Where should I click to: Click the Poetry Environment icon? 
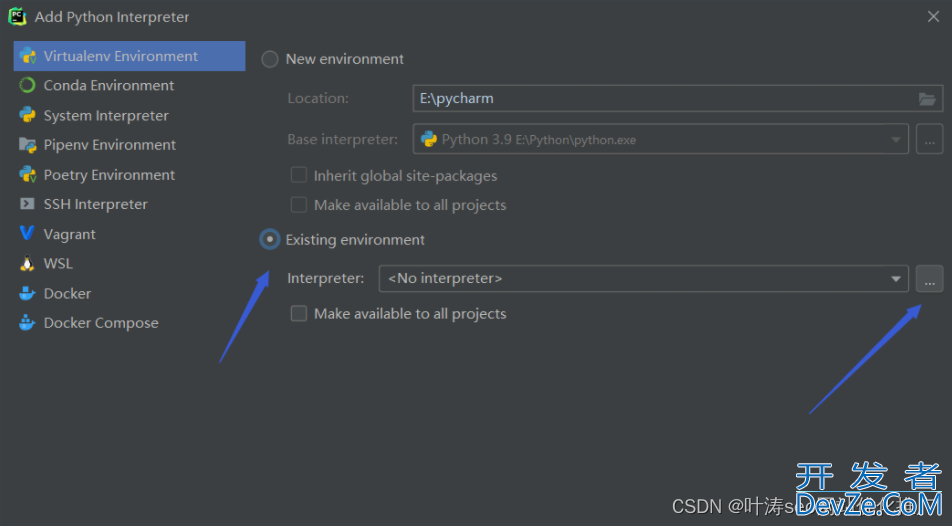tap(27, 175)
